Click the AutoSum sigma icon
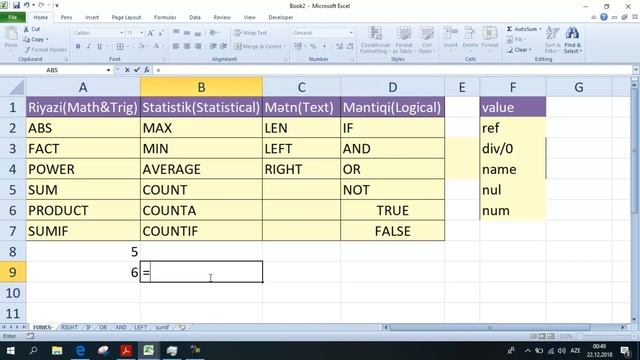640x360 pixels. [x=509, y=29]
